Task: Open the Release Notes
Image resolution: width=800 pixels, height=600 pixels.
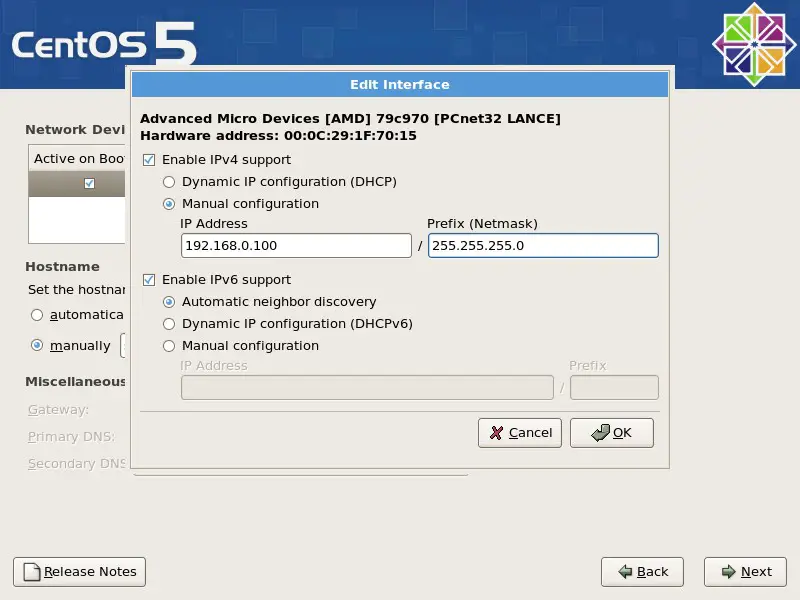Action: click(x=80, y=572)
